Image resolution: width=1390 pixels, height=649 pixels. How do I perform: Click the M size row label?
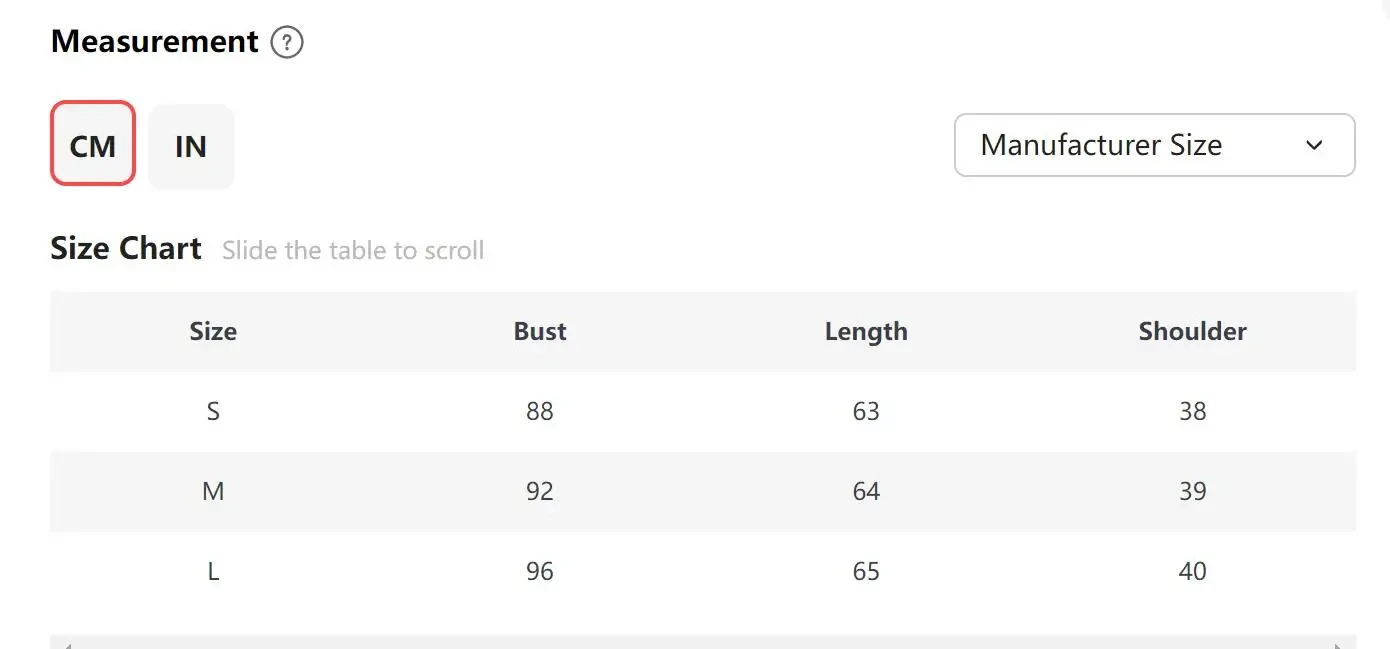213,491
